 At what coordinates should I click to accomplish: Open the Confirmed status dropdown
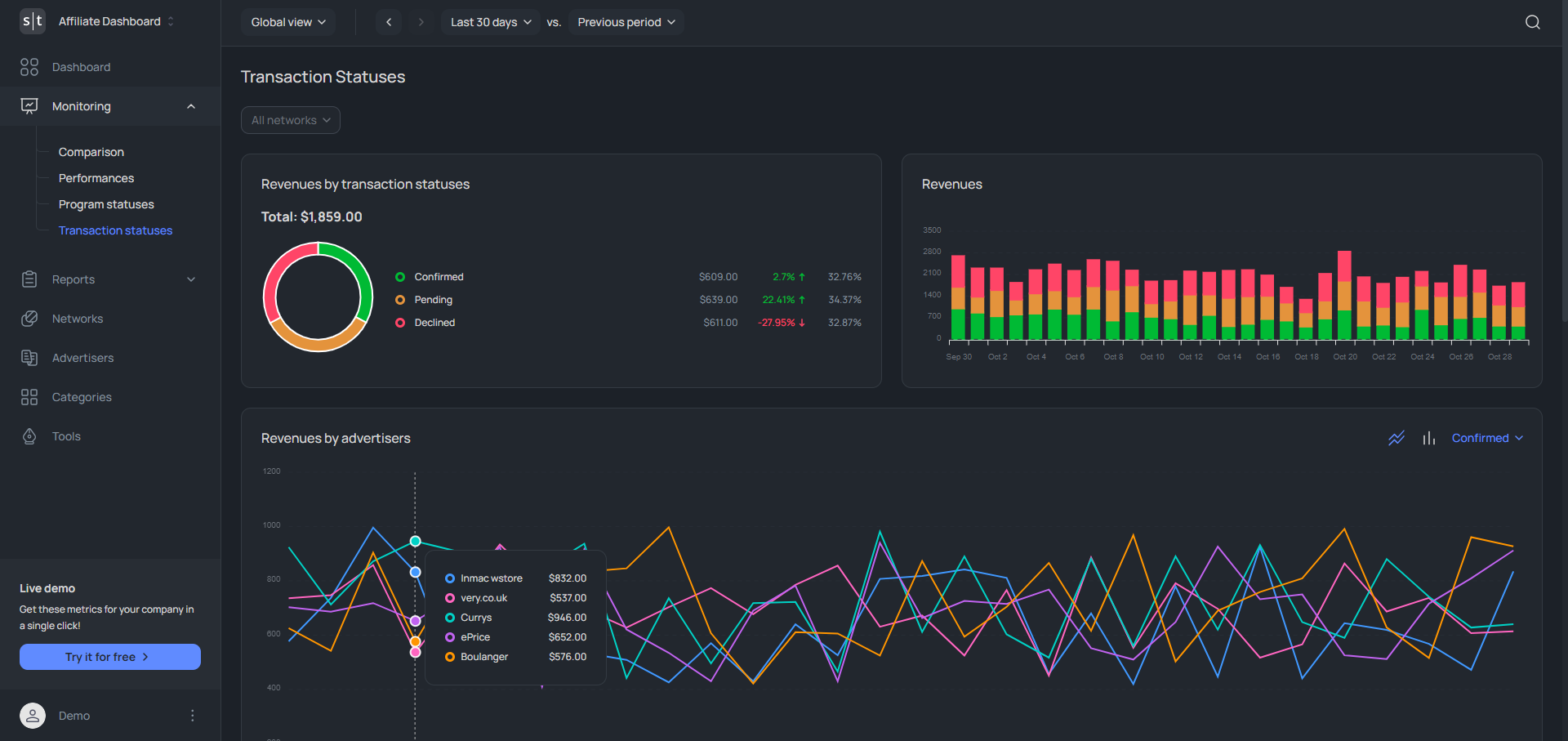pyautogui.click(x=1487, y=438)
